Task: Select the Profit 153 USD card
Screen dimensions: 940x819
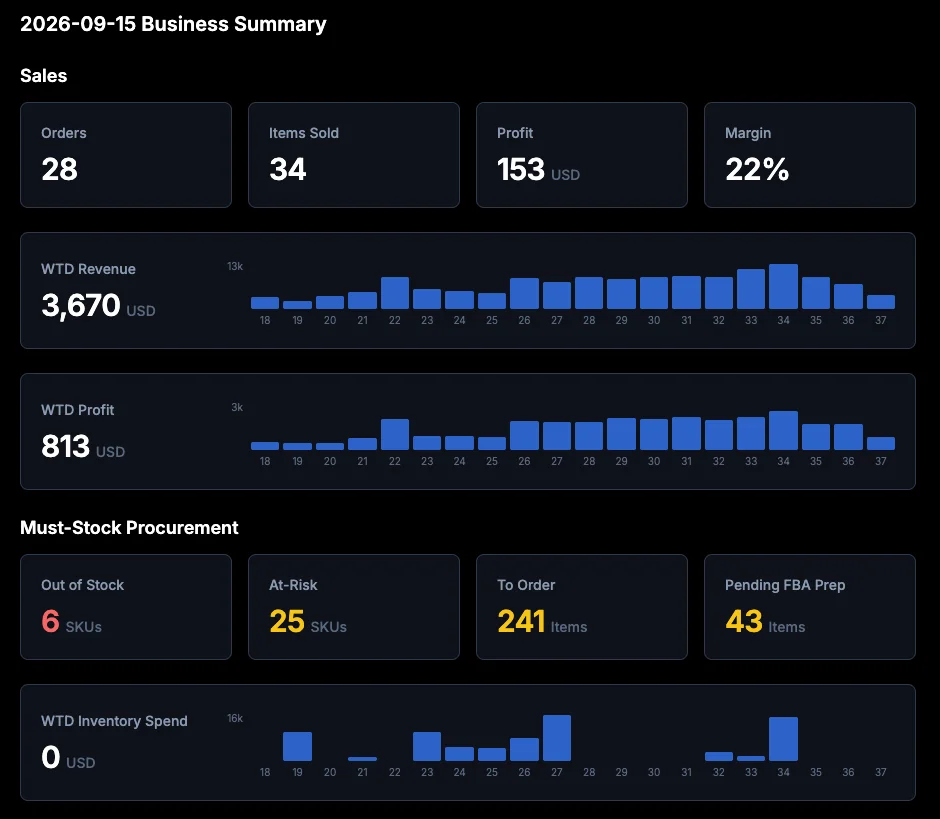Action: click(x=582, y=155)
